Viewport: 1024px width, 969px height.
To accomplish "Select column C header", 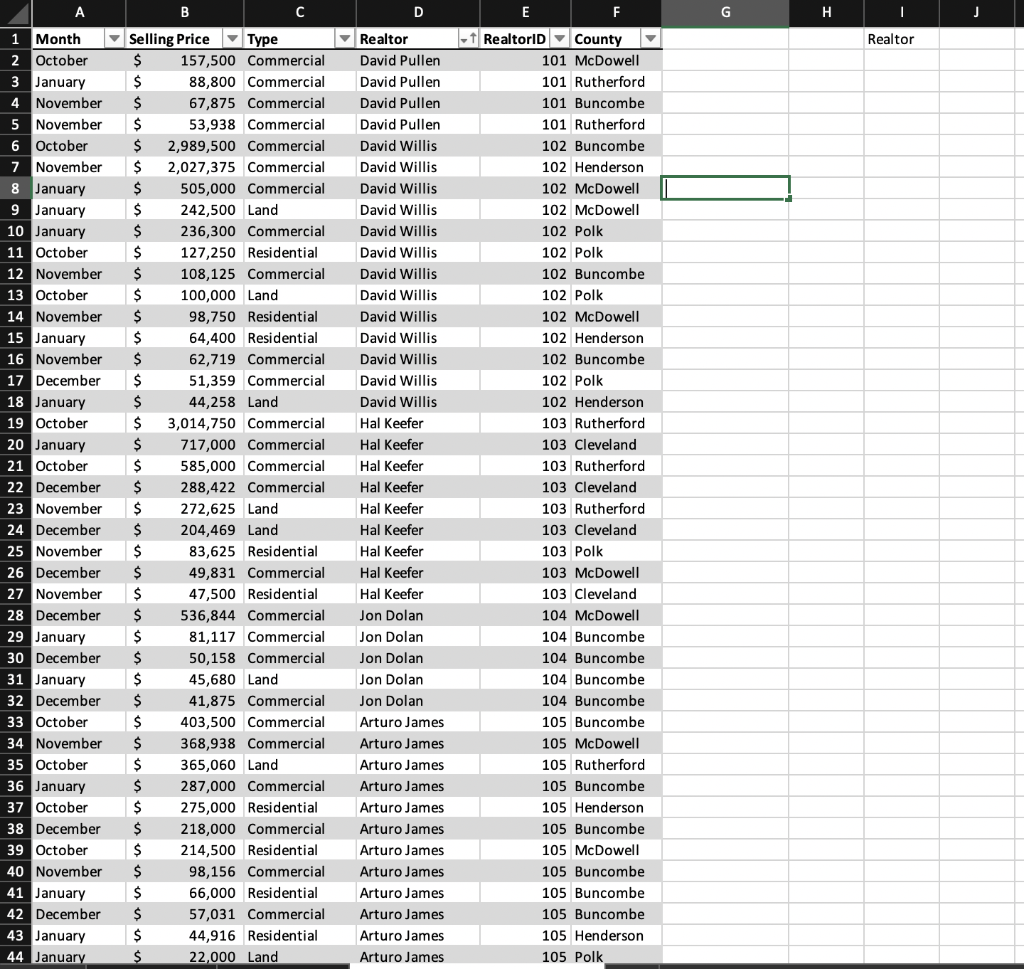I will (300, 12).
